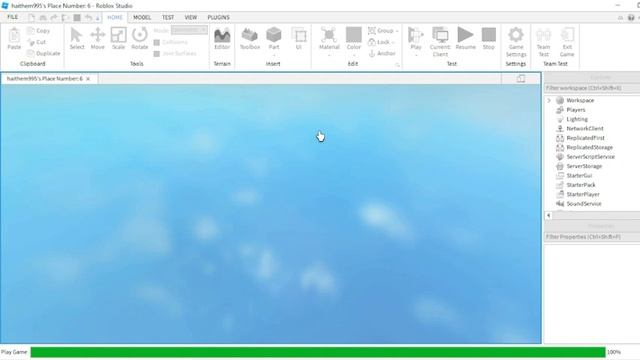Switch to the TEST ribbon tab
Image resolution: width=640 pixels, height=360 pixels.
coord(168,18)
